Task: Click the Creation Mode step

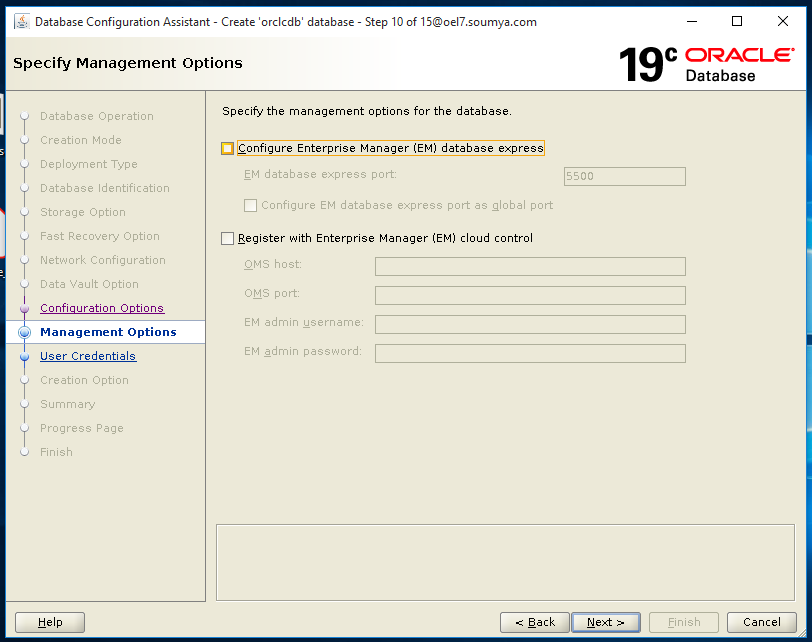Action: [x=81, y=140]
